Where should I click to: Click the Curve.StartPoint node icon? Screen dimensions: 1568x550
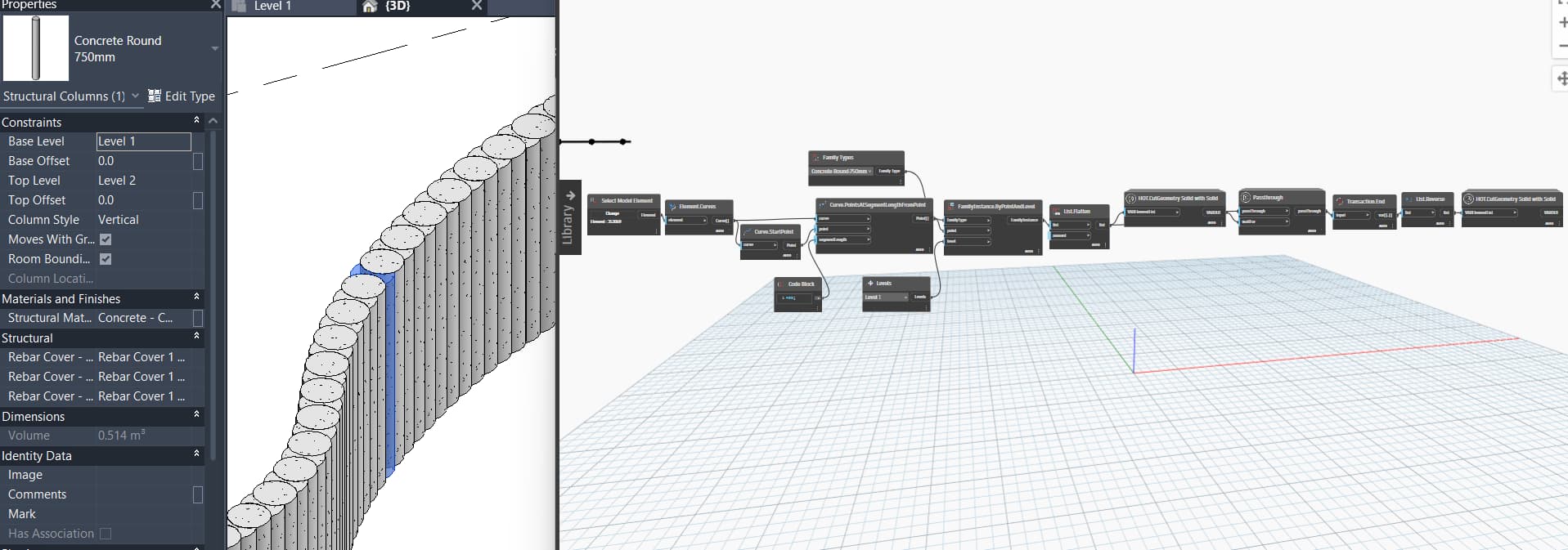tap(748, 231)
